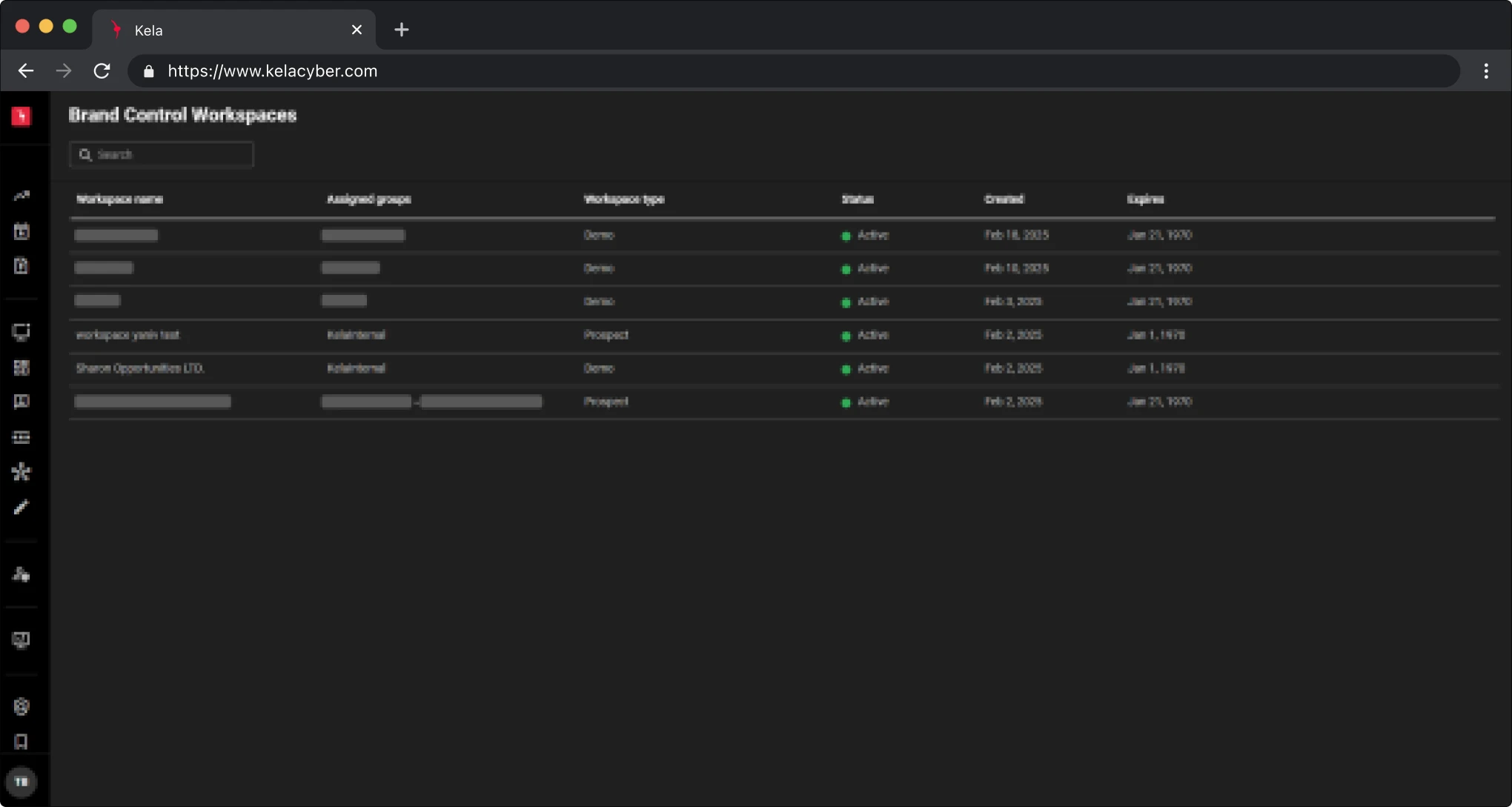Click Active status in Sharon Opportunities row
The width and height of the screenshot is (1512, 807).
[865, 368]
